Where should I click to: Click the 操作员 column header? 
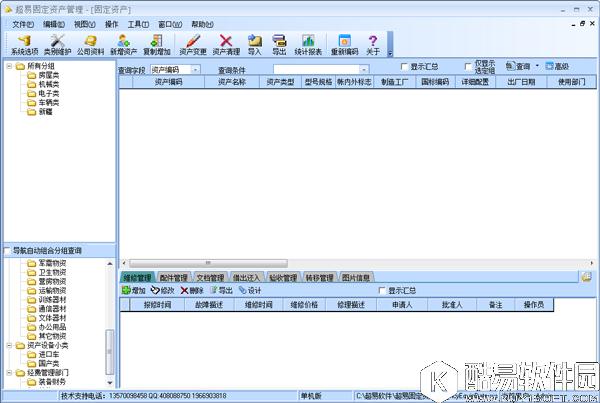(534, 305)
